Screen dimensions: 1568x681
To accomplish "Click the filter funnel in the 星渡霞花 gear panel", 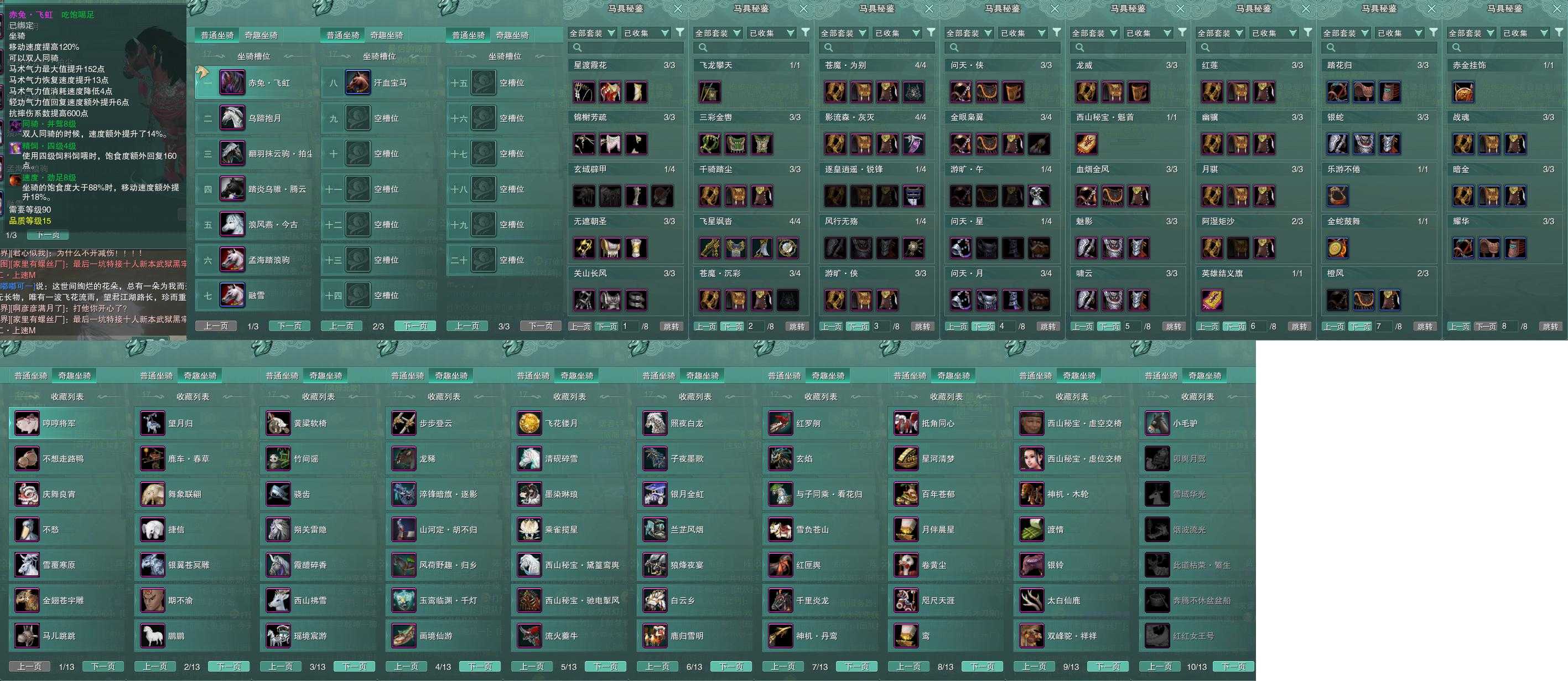I will click(680, 32).
